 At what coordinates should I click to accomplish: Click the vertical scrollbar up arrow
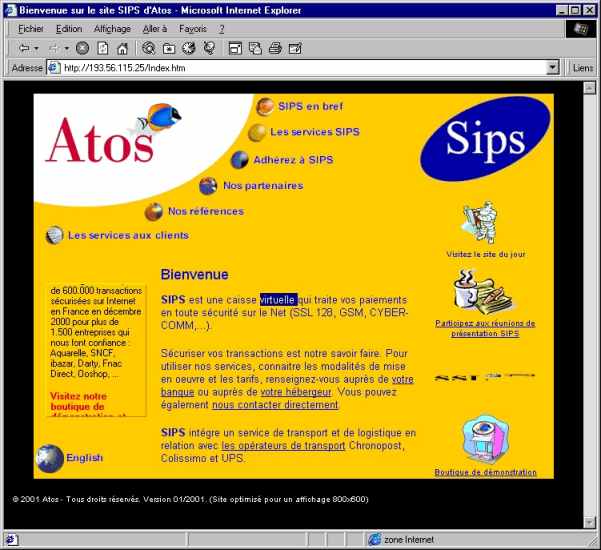pos(589,88)
